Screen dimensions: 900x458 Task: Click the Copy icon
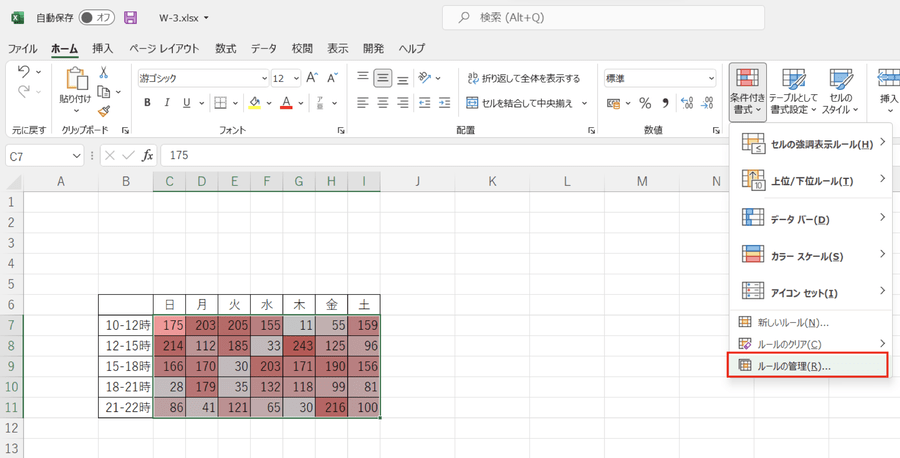104,91
